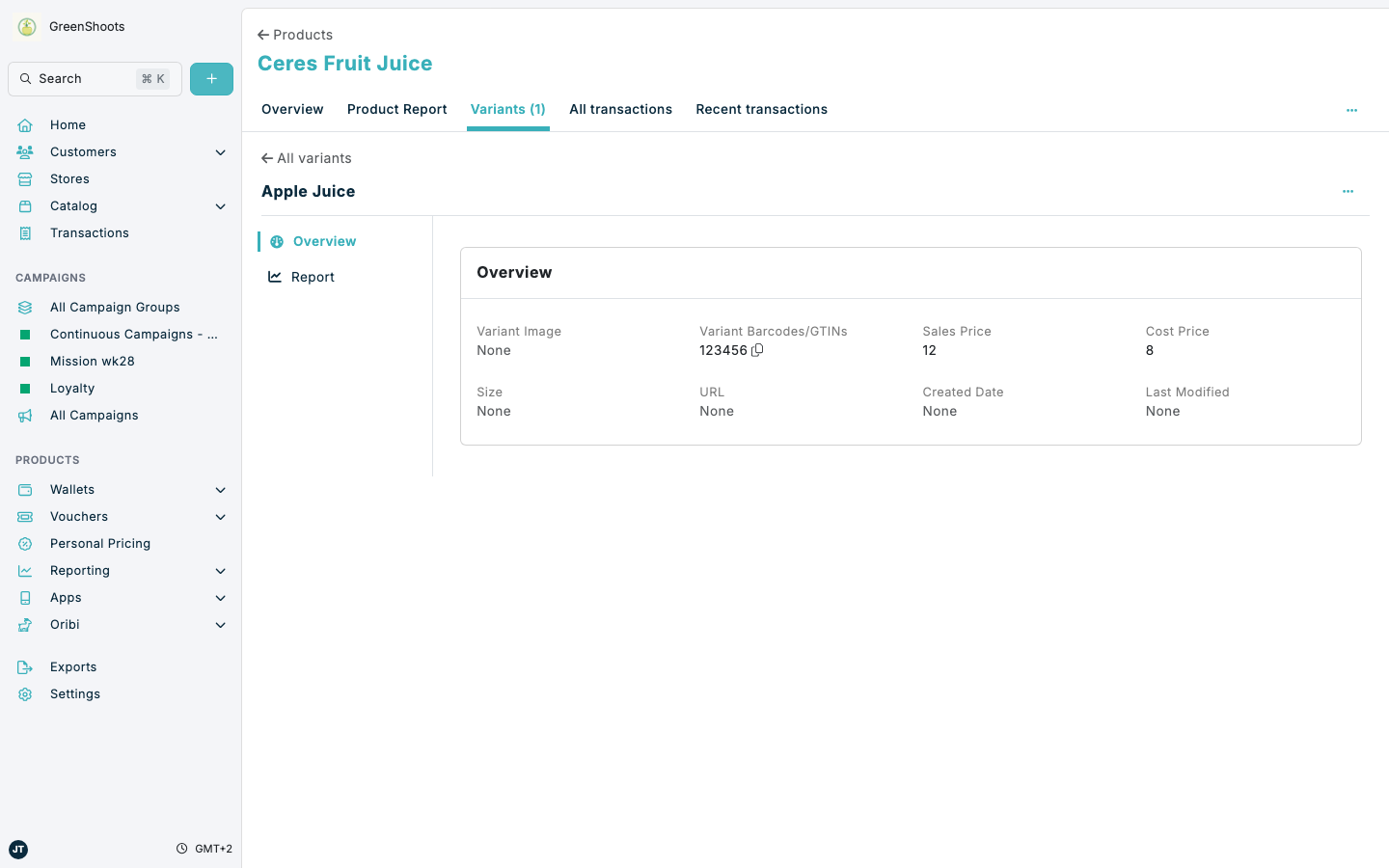The width and height of the screenshot is (1389, 868).
Task: Collapse the Wallets dropdown
Action: [220, 490]
